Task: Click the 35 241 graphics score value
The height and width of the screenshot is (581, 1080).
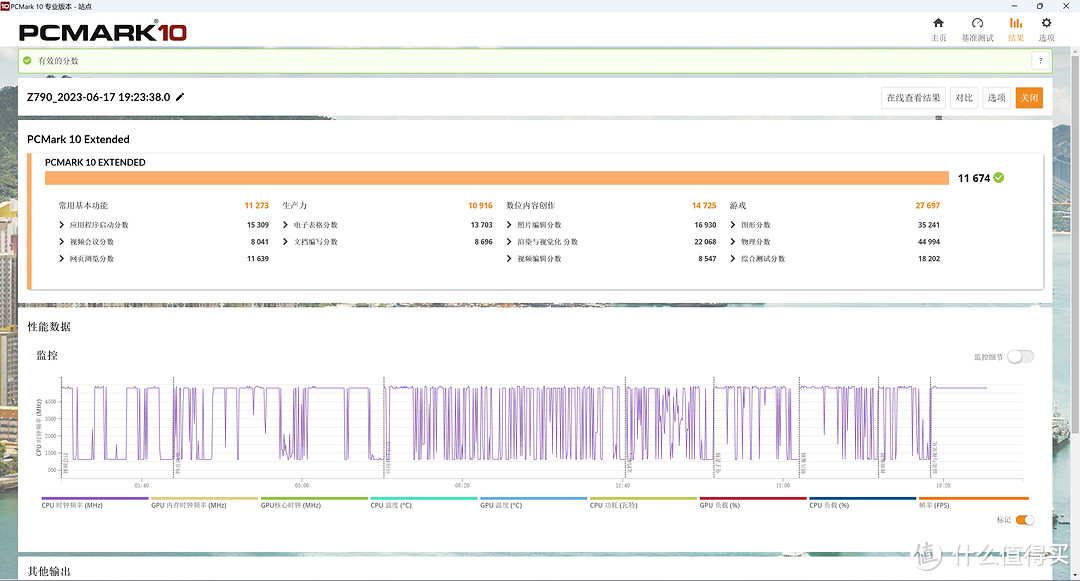Action: point(928,225)
